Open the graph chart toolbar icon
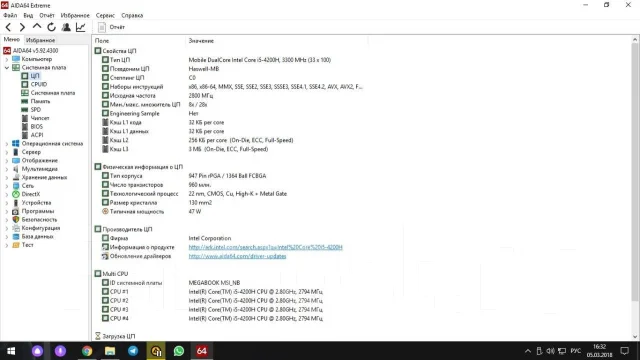This screenshot has width=640, height=360. tap(81, 27)
